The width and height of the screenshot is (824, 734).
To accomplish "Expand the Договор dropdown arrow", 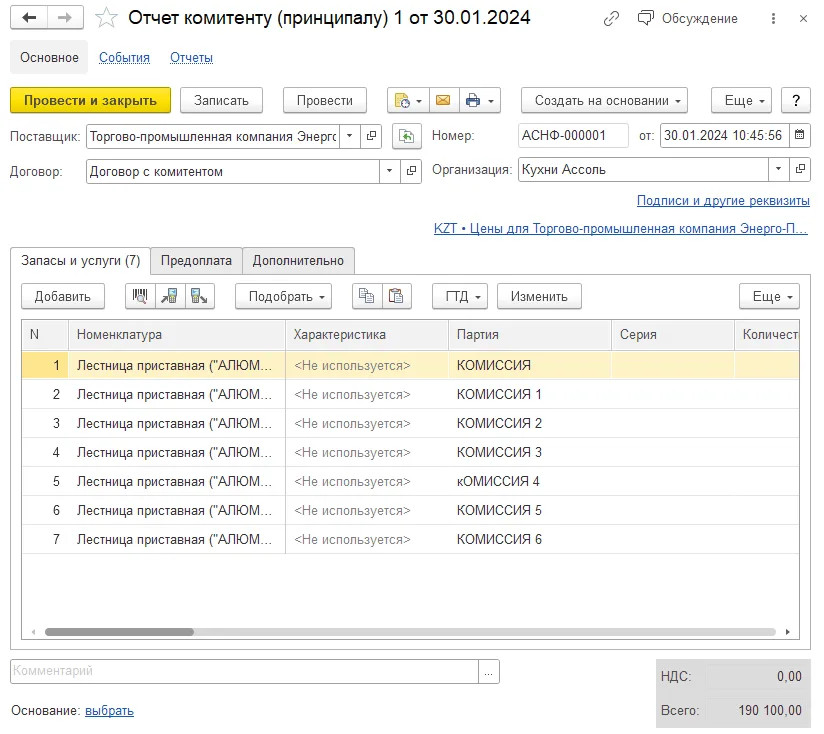I will [389, 171].
